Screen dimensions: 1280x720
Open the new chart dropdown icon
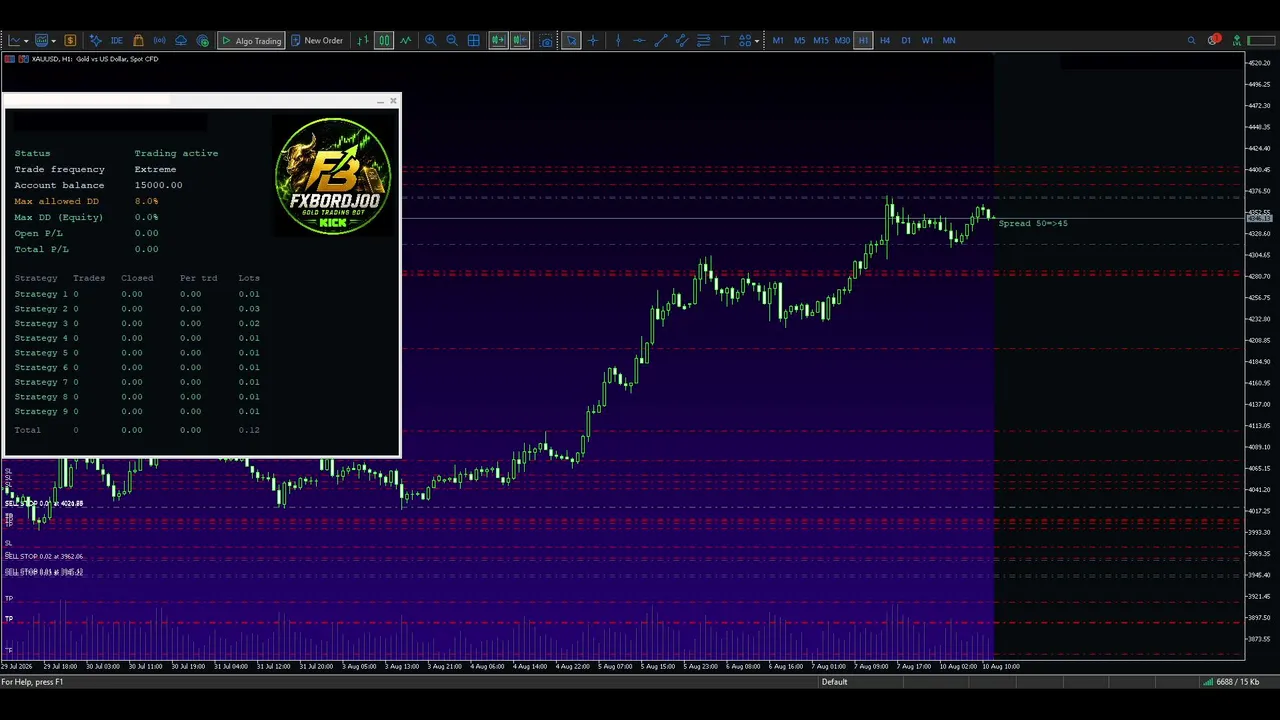click(x=17, y=40)
